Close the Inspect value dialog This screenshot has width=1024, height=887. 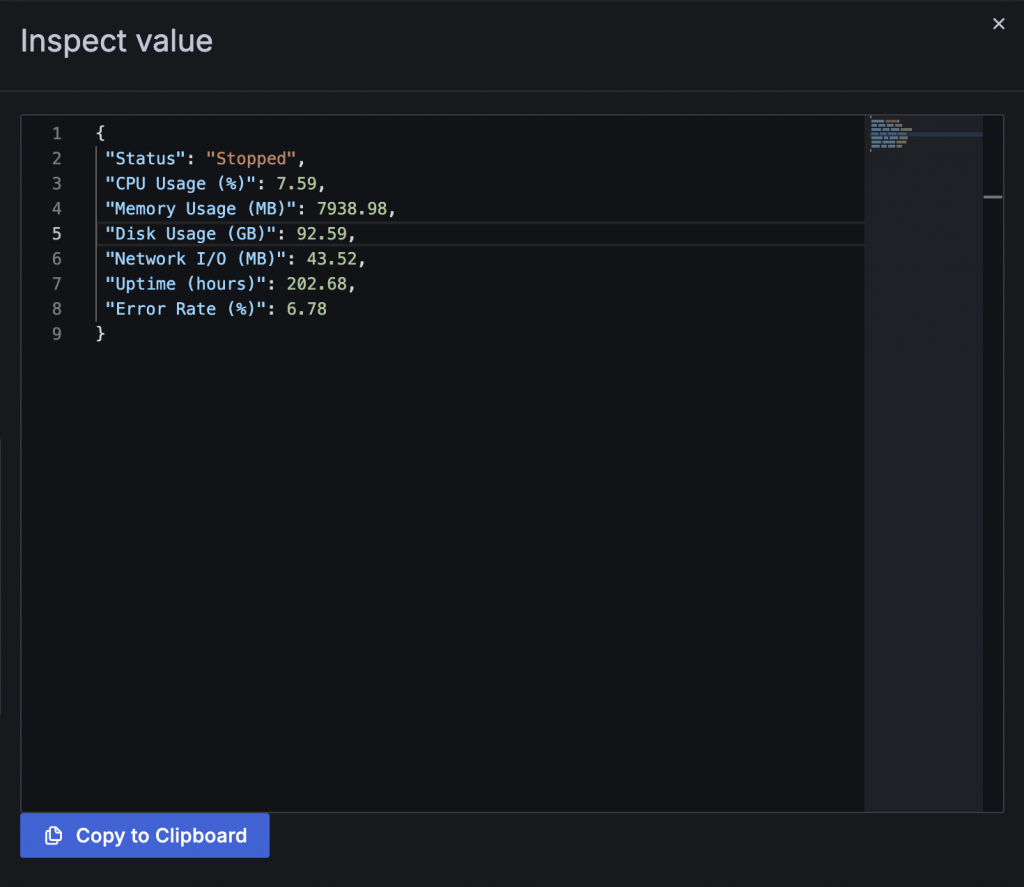[998, 24]
